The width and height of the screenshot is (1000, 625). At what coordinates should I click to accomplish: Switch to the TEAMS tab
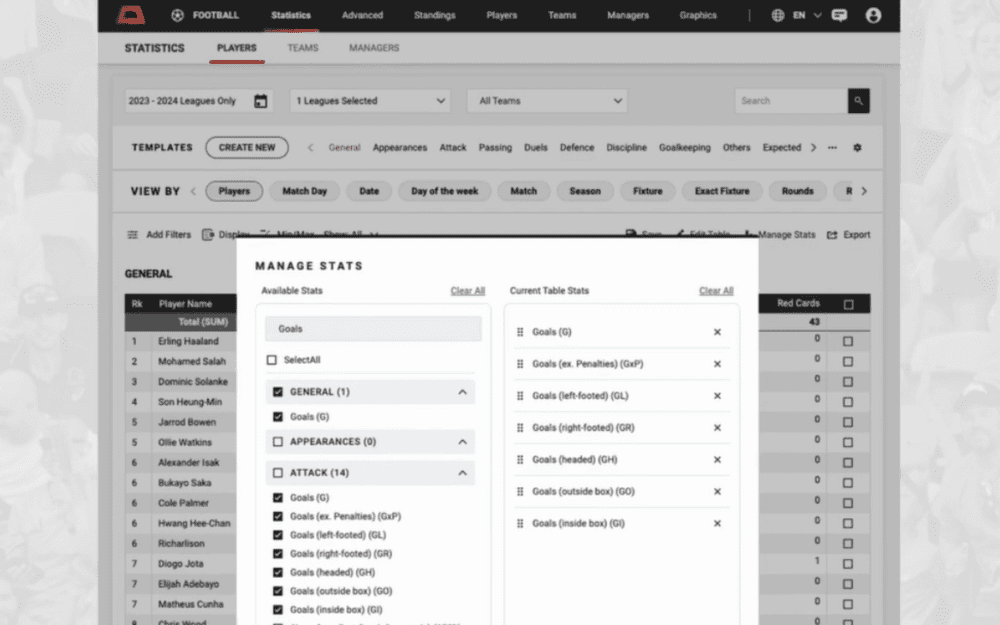(x=303, y=48)
